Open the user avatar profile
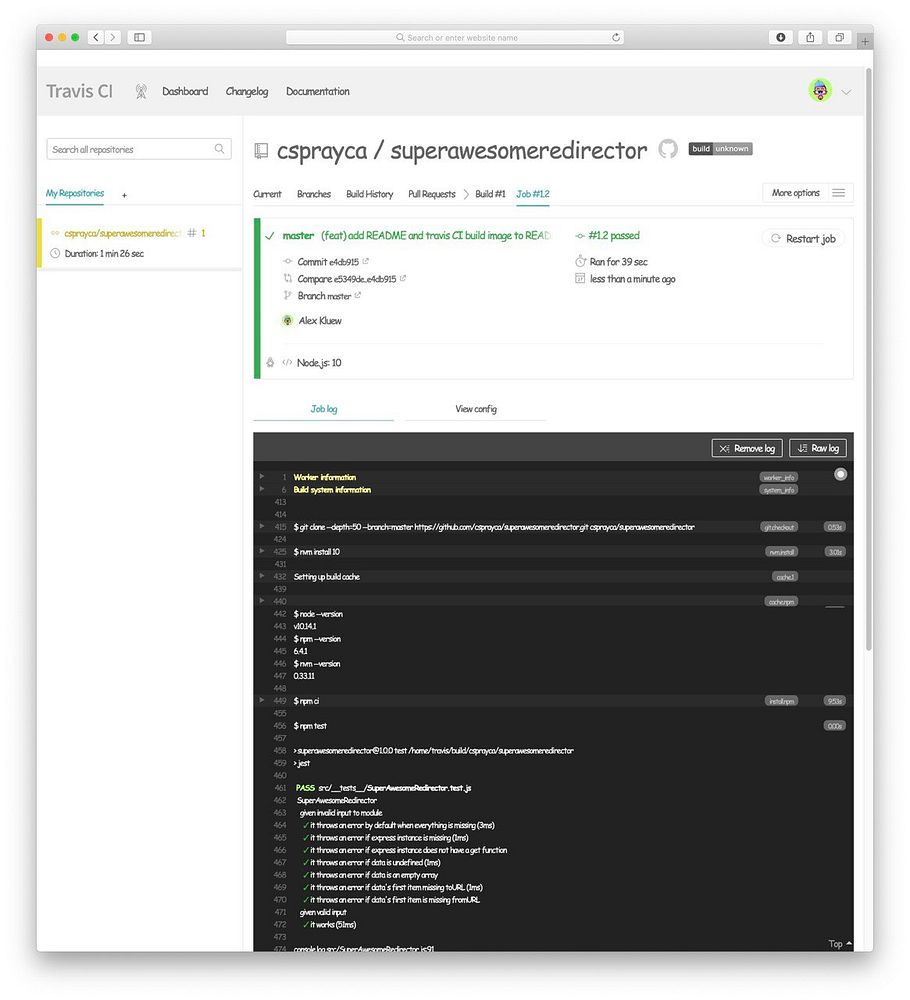Viewport: 910px width, 1000px height. coord(819,91)
